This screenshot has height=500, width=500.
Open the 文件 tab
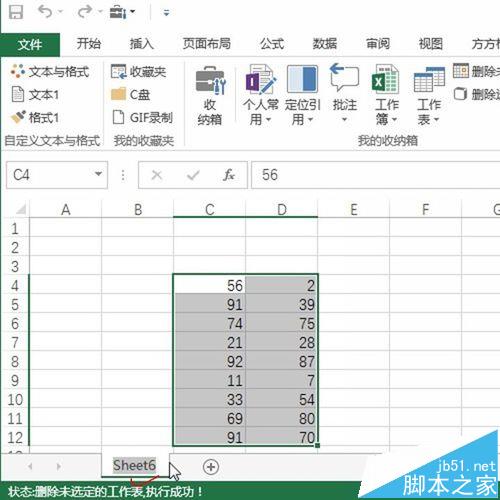[x=30, y=44]
